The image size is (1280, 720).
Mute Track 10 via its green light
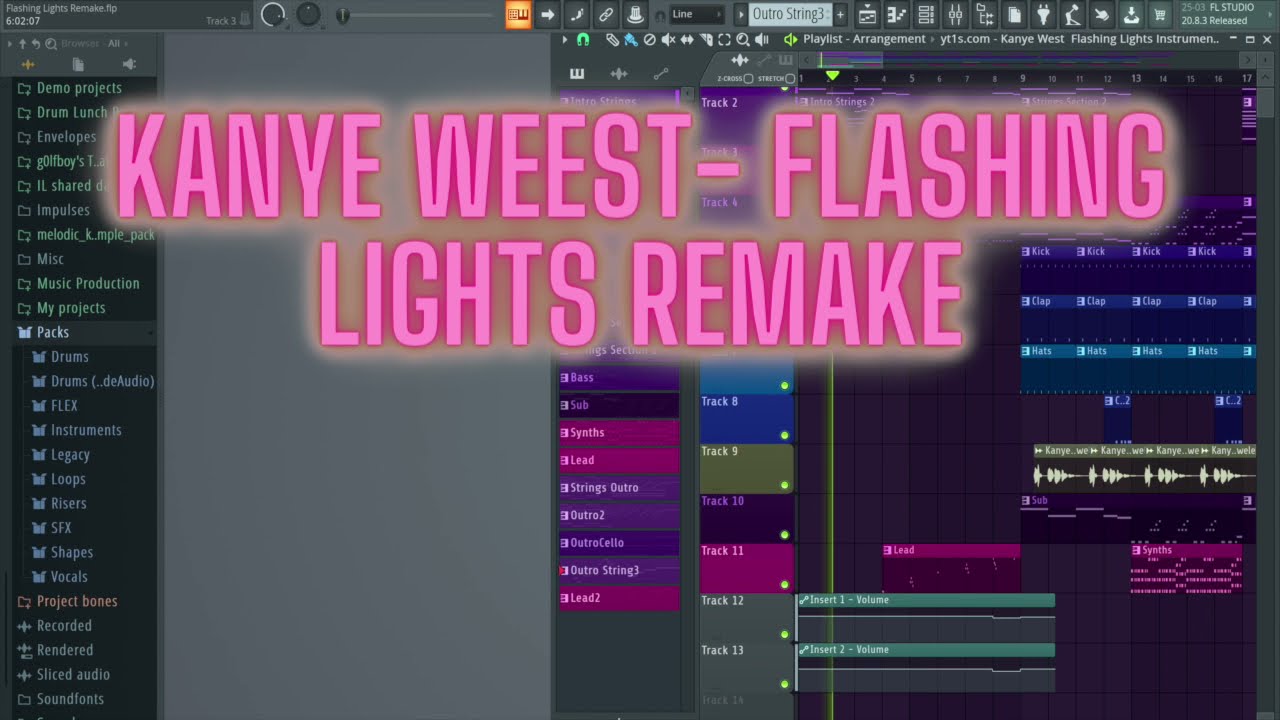point(785,535)
